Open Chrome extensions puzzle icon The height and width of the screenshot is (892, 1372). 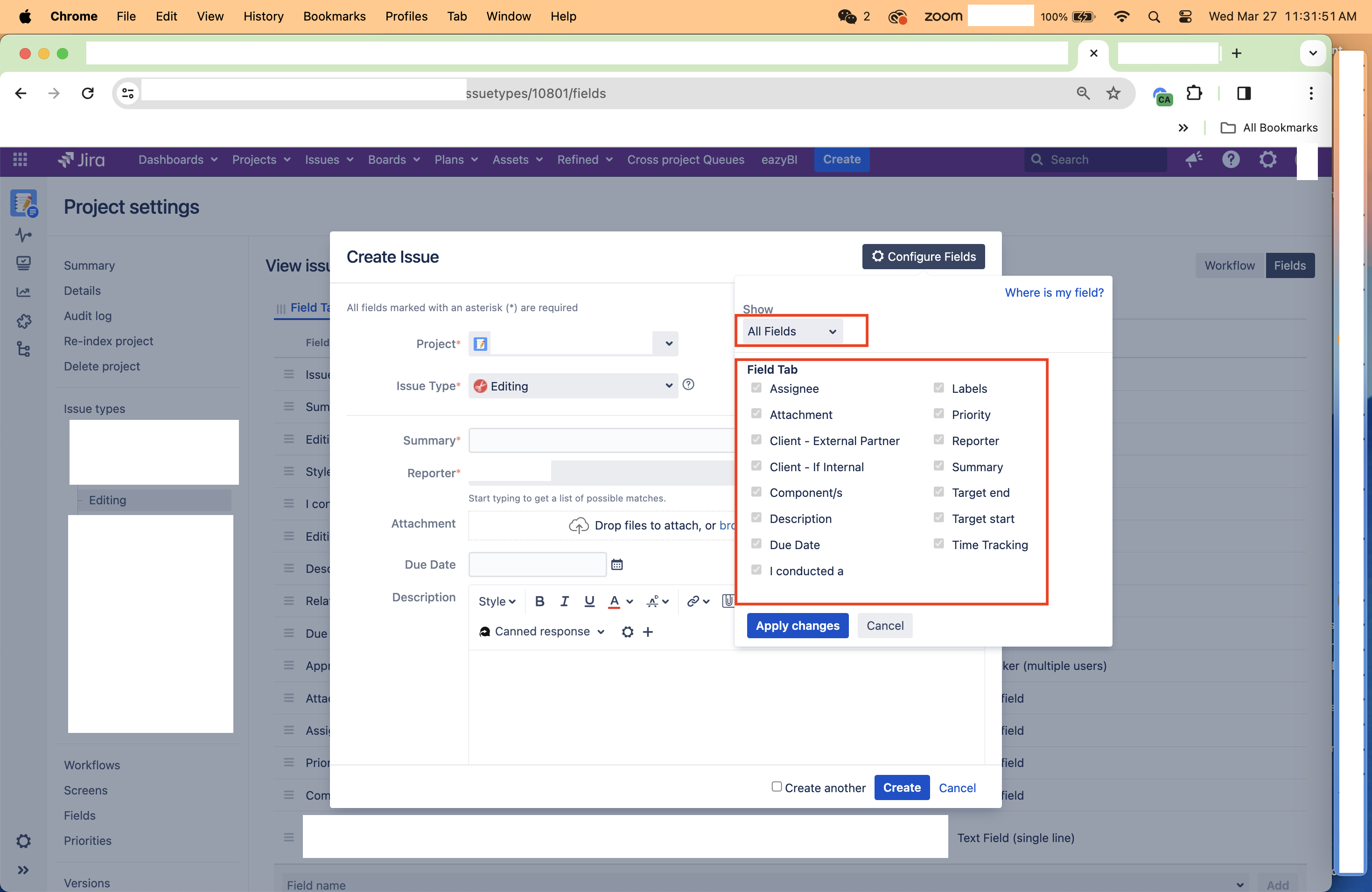1194,93
